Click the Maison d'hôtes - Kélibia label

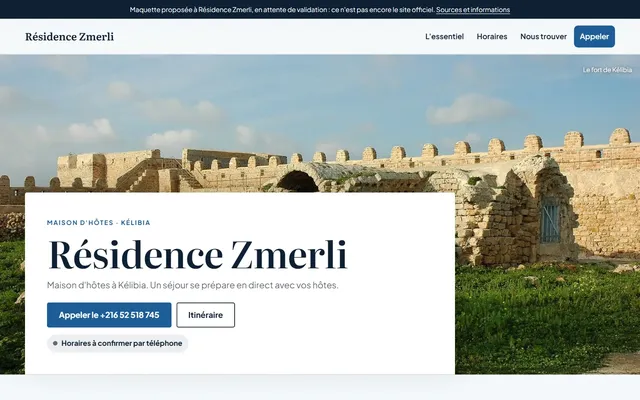(98, 222)
